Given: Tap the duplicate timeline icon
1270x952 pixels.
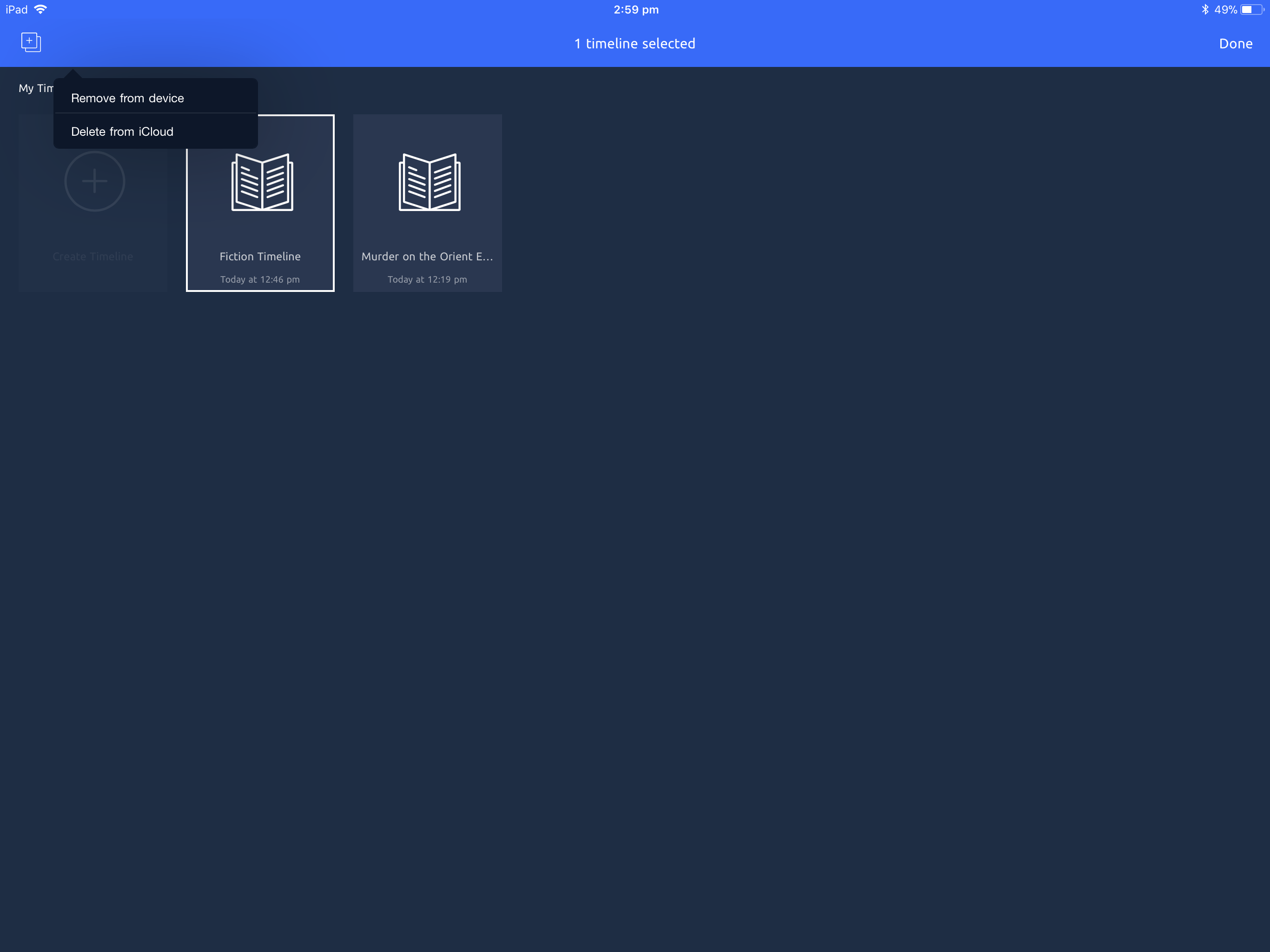Looking at the screenshot, I should (x=31, y=42).
